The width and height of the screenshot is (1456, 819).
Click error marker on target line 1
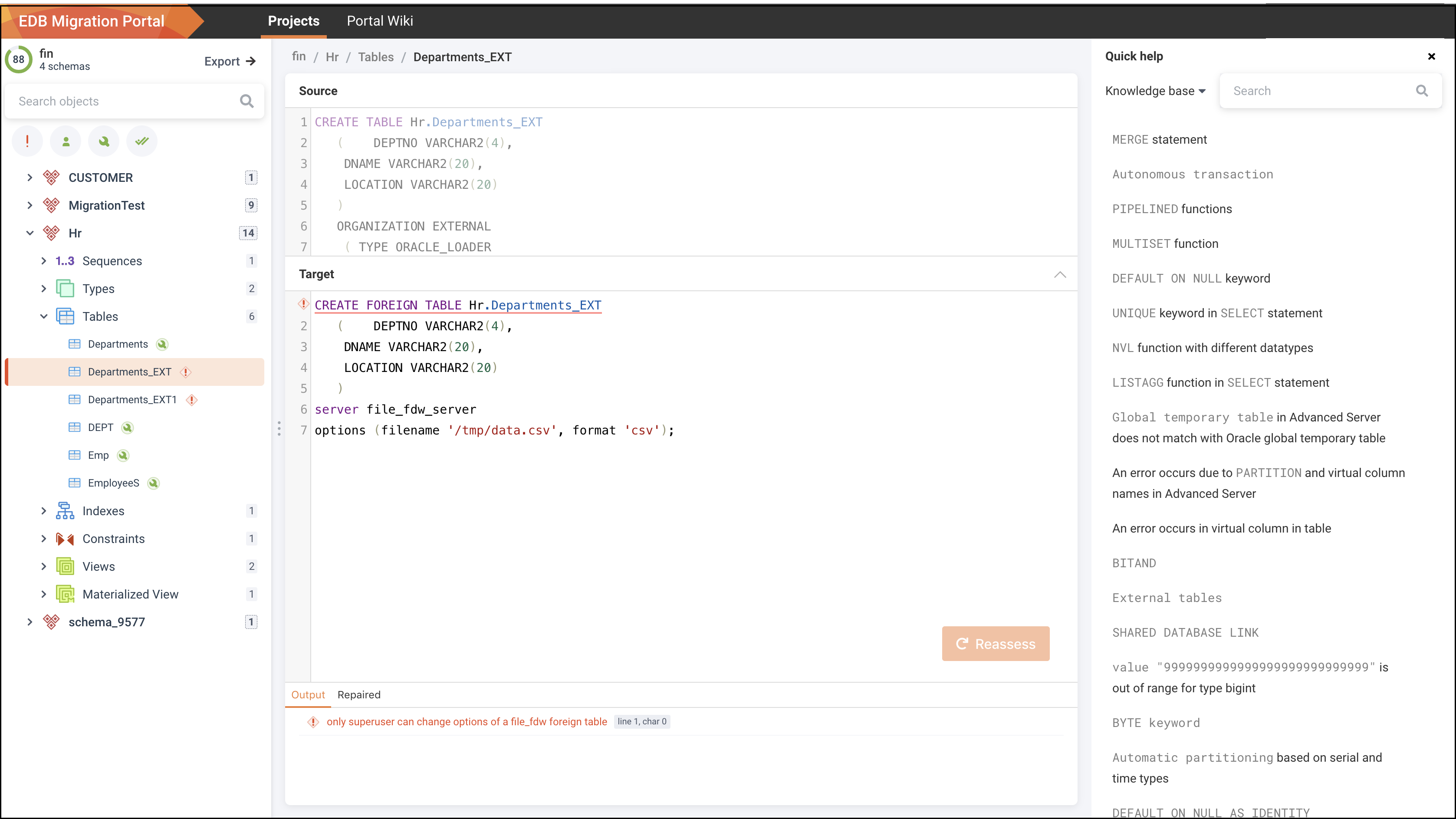tap(303, 305)
